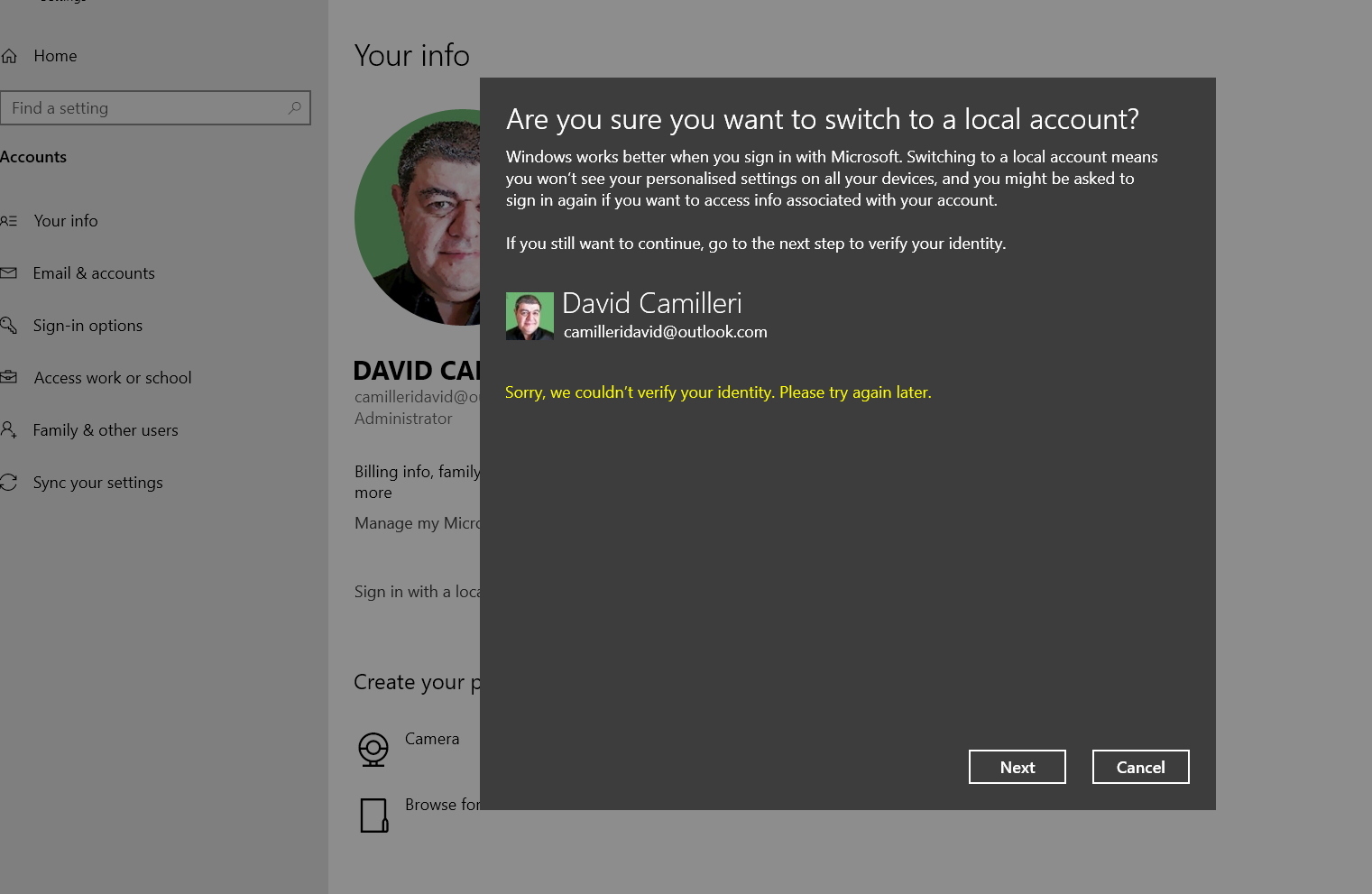Click the Accounts heading in sidebar
The height and width of the screenshot is (894, 1372).
tap(33, 157)
